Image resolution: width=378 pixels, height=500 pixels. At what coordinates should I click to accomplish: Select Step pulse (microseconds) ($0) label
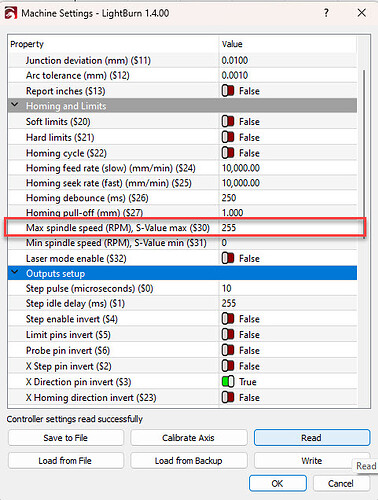89,288
